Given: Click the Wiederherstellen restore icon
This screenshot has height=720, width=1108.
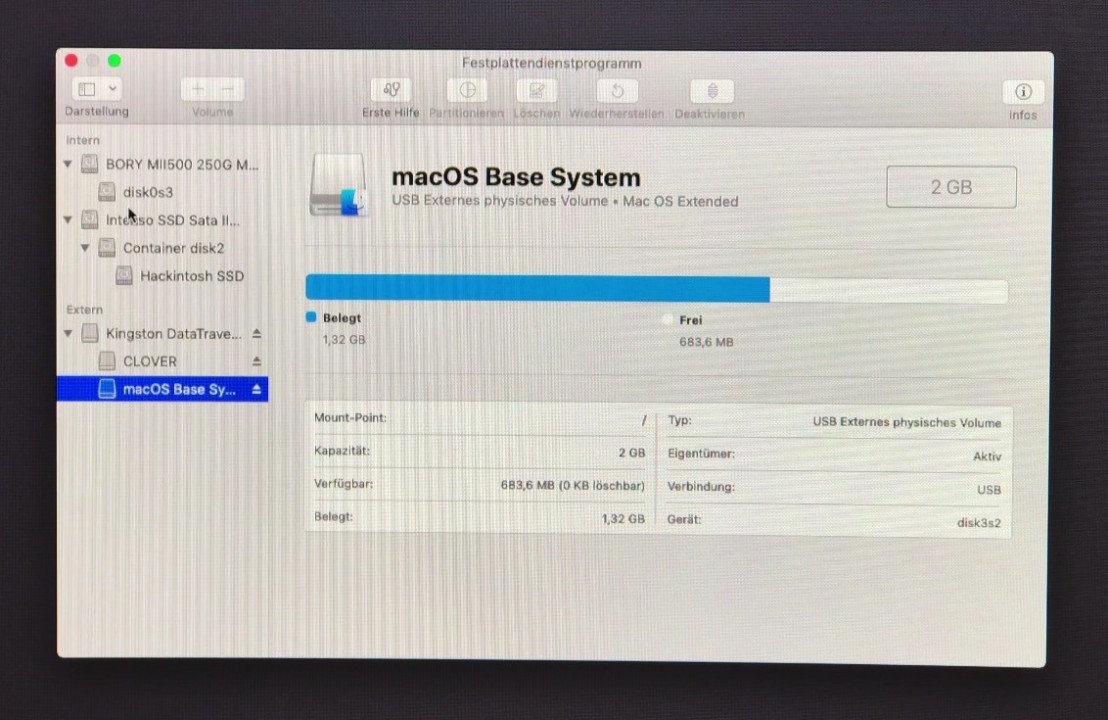Looking at the screenshot, I should click(617, 91).
